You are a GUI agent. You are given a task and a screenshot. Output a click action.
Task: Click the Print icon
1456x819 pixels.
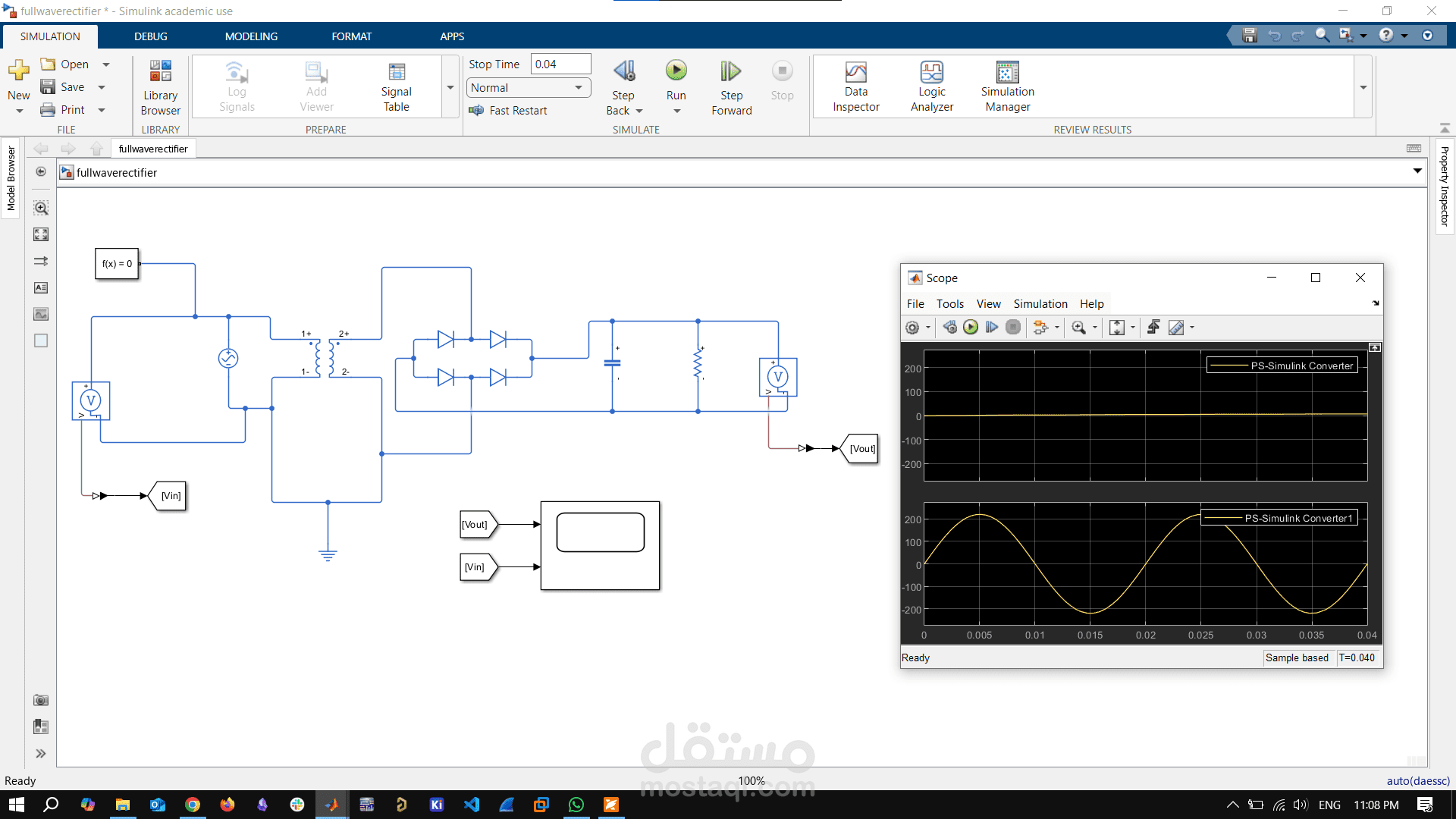[x=48, y=110]
